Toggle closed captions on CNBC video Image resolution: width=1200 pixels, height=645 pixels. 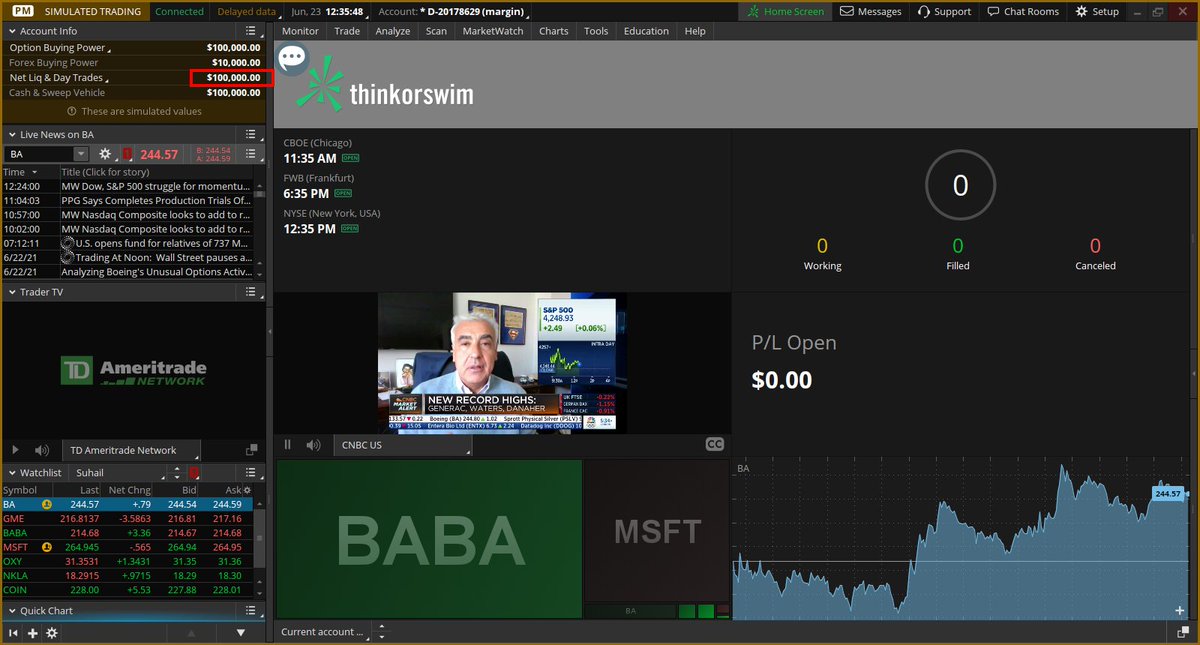tap(714, 445)
